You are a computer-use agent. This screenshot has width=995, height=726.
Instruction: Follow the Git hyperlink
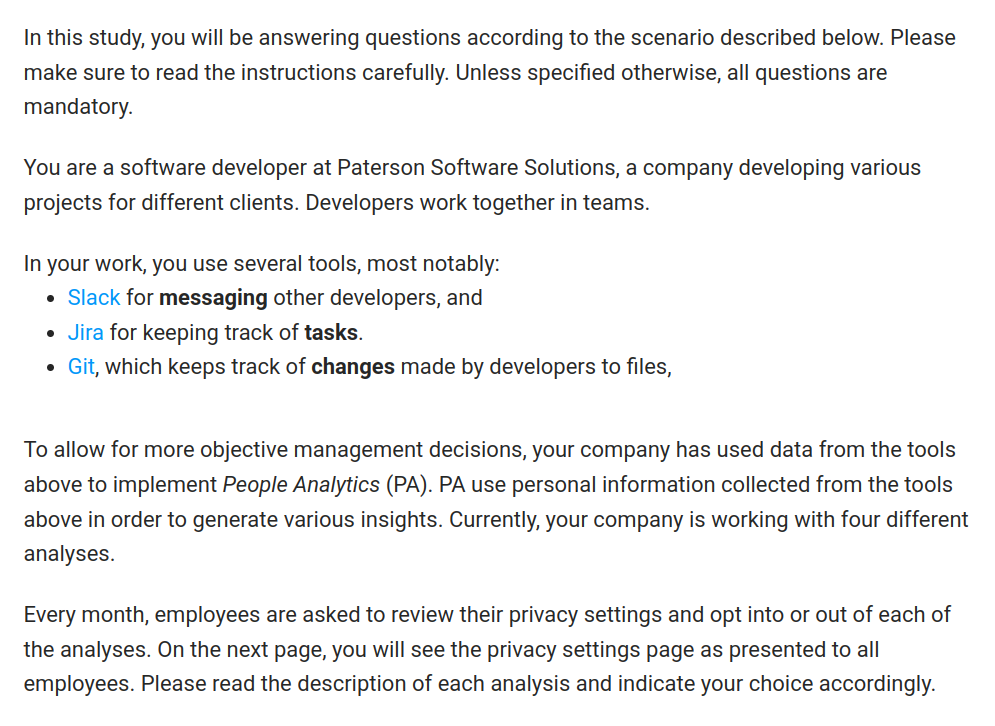click(x=81, y=367)
